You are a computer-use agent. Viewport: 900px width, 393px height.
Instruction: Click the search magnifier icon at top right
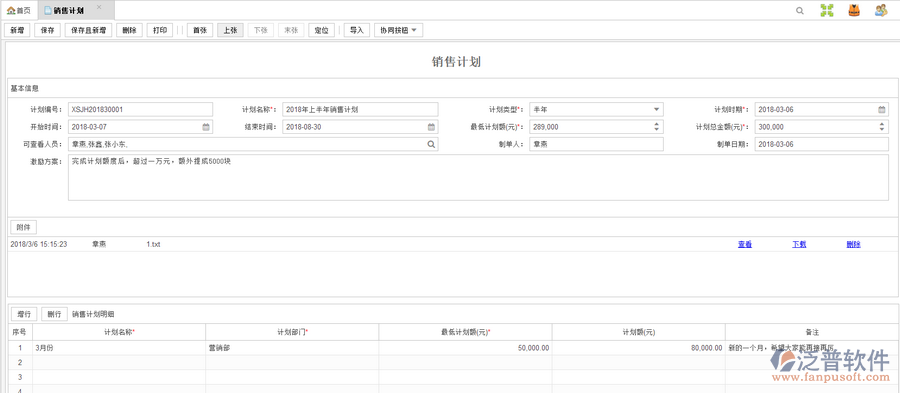coord(800,10)
